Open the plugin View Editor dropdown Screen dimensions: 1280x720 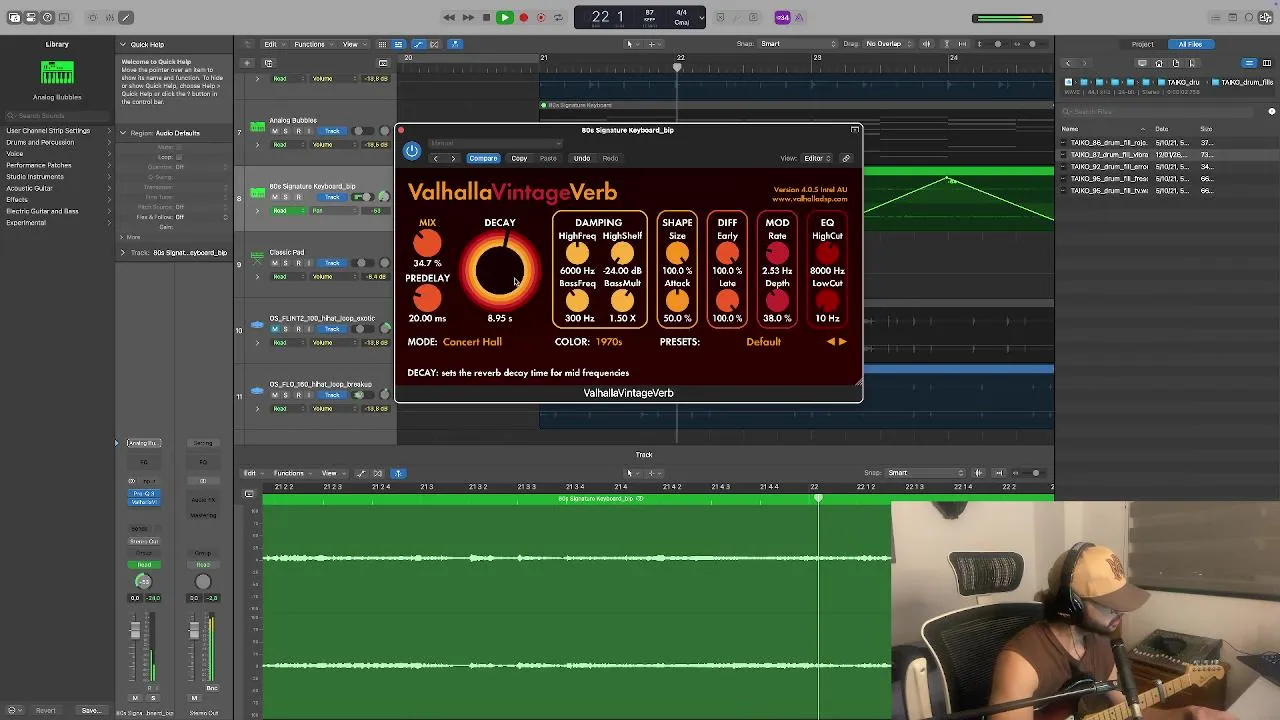[x=817, y=158]
